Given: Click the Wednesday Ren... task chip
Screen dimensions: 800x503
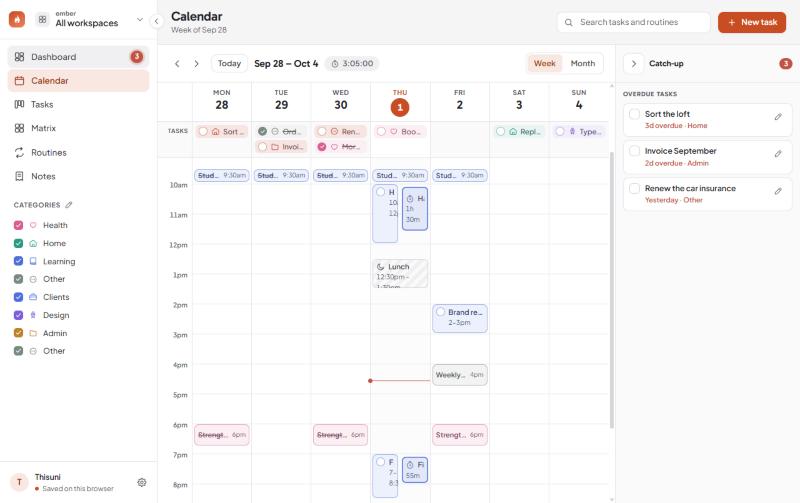Looking at the screenshot, I should point(340,132).
